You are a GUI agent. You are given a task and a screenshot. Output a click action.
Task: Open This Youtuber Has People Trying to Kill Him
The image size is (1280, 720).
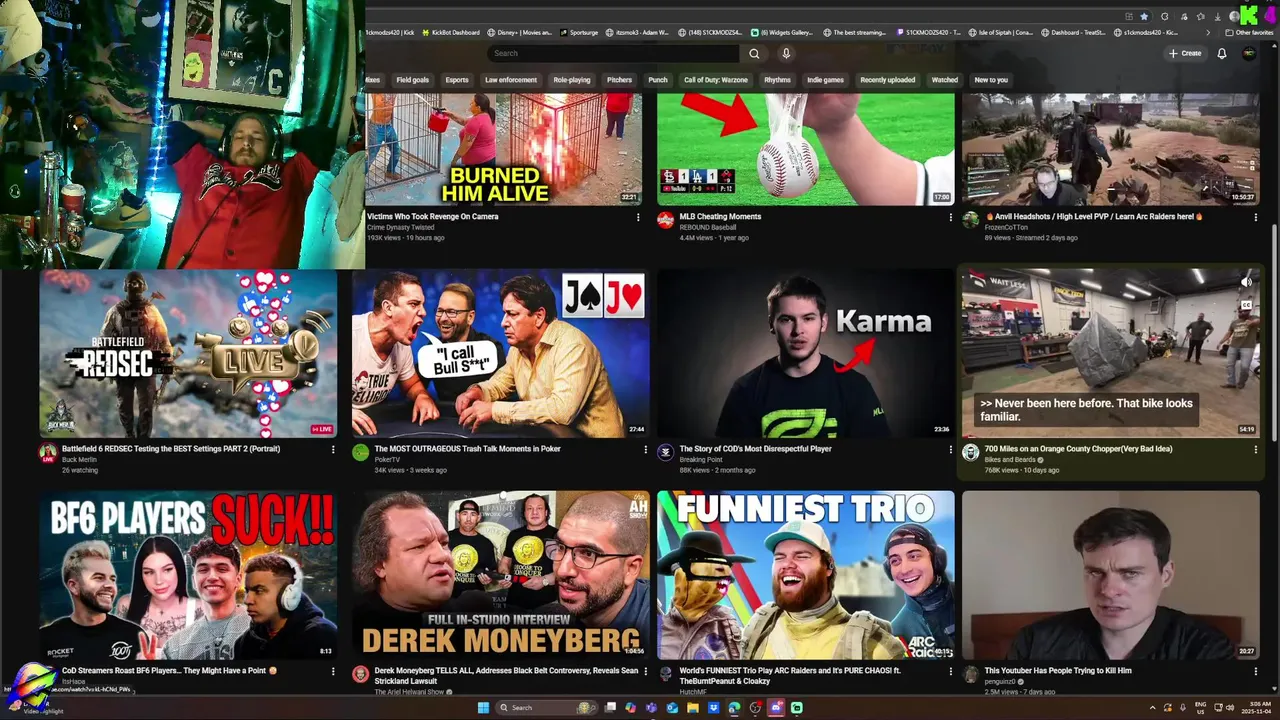1058,671
